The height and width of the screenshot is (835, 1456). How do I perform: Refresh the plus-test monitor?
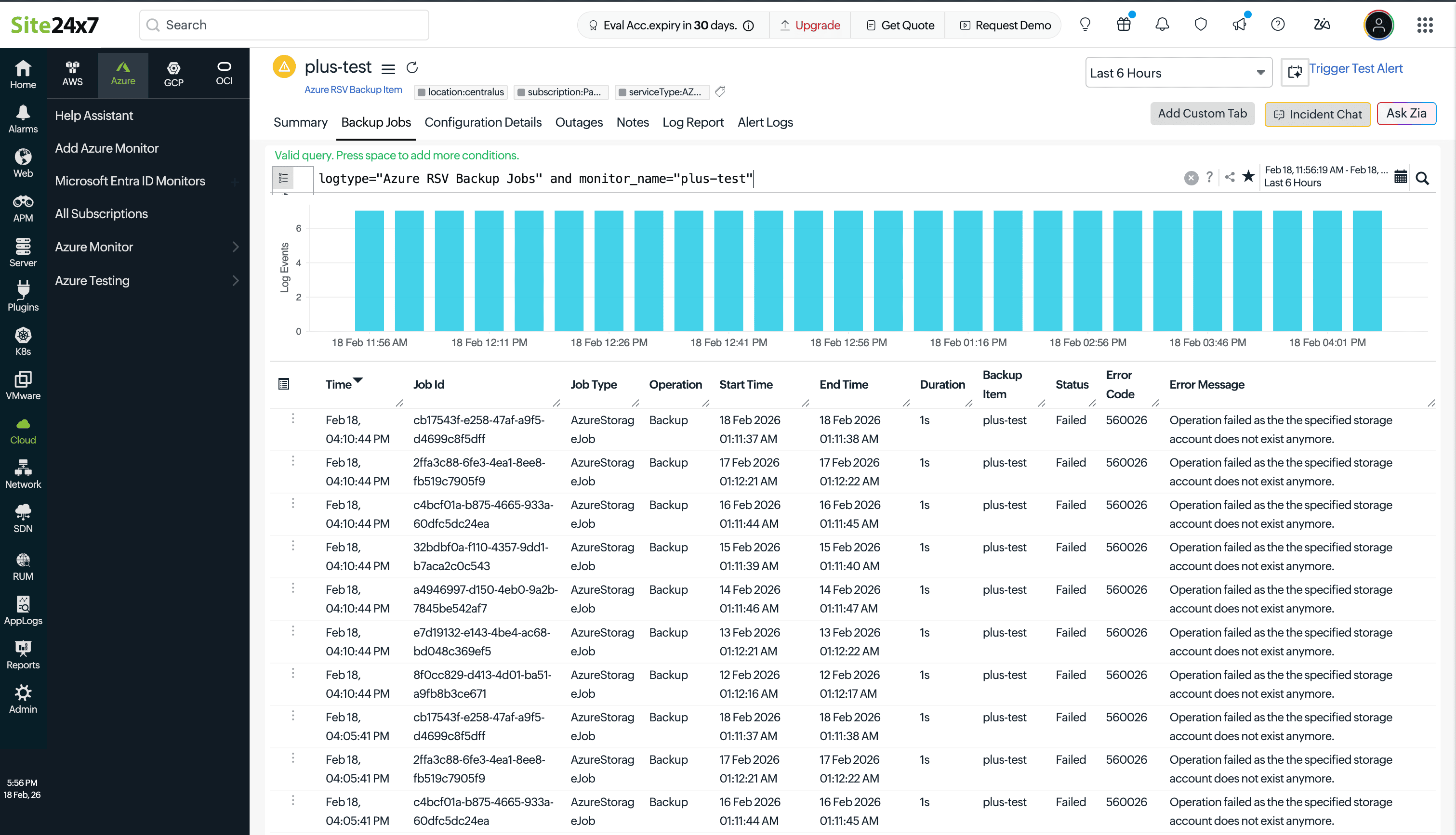[x=412, y=68]
